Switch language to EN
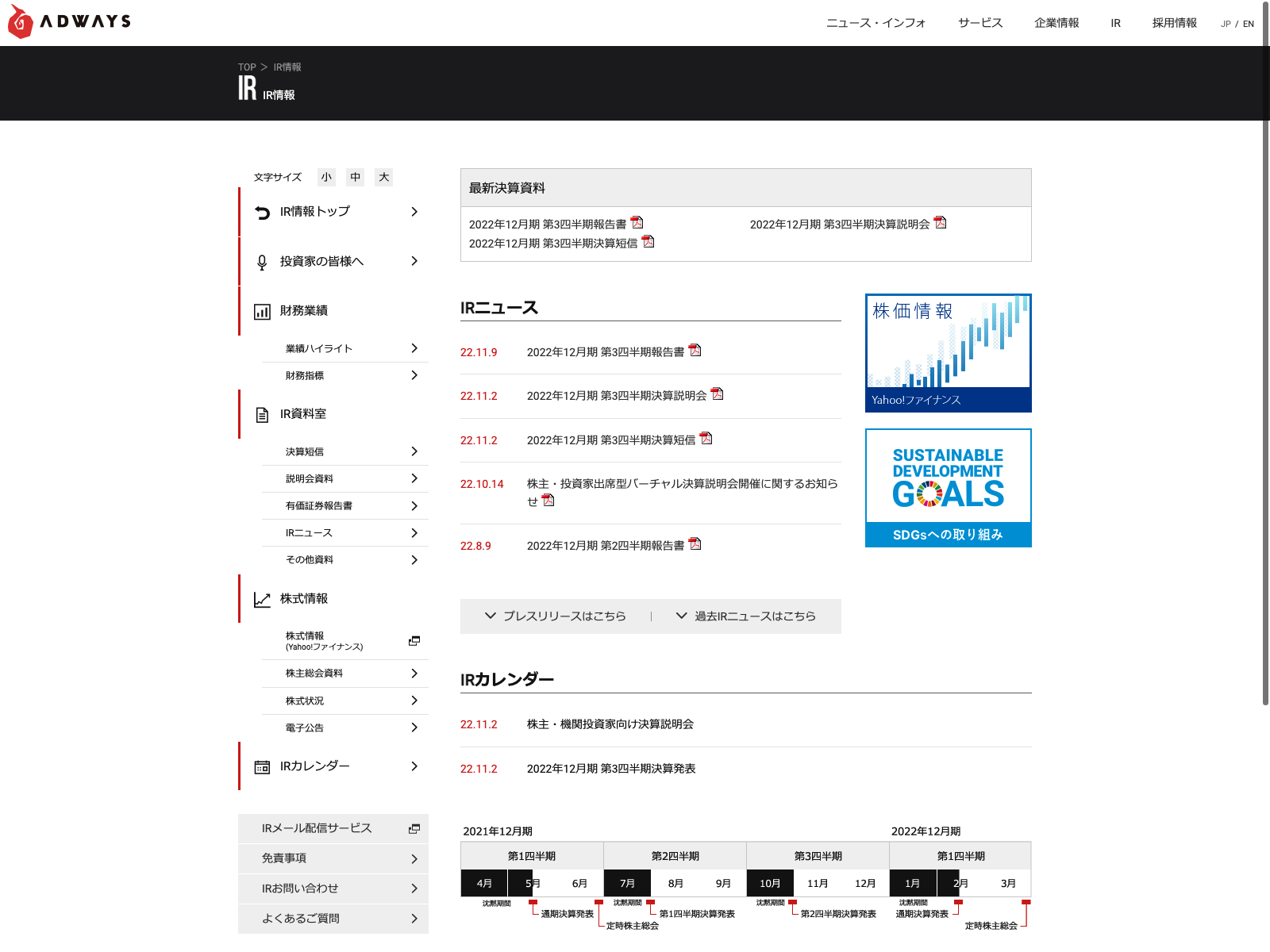The width and height of the screenshot is (1270, 952). click(1249, 24)
